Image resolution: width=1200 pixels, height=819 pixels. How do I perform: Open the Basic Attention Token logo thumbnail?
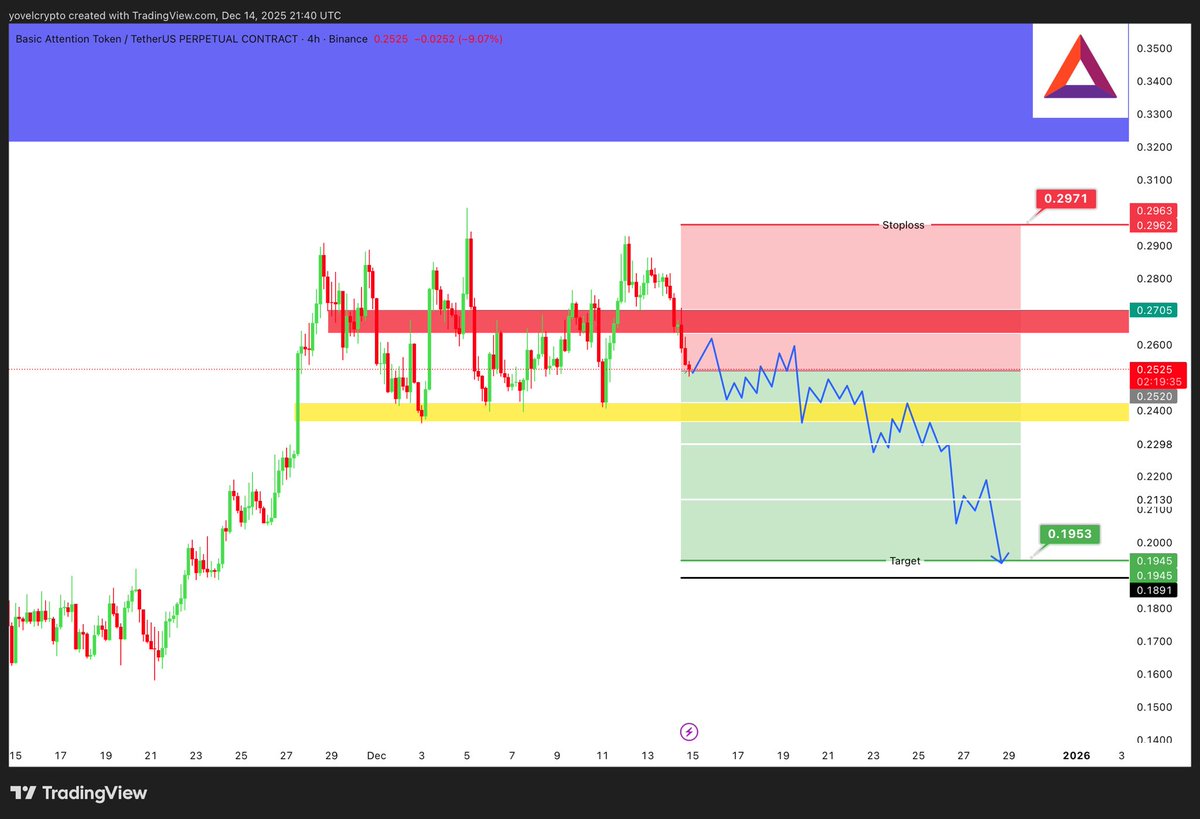tap(1080, 71)
